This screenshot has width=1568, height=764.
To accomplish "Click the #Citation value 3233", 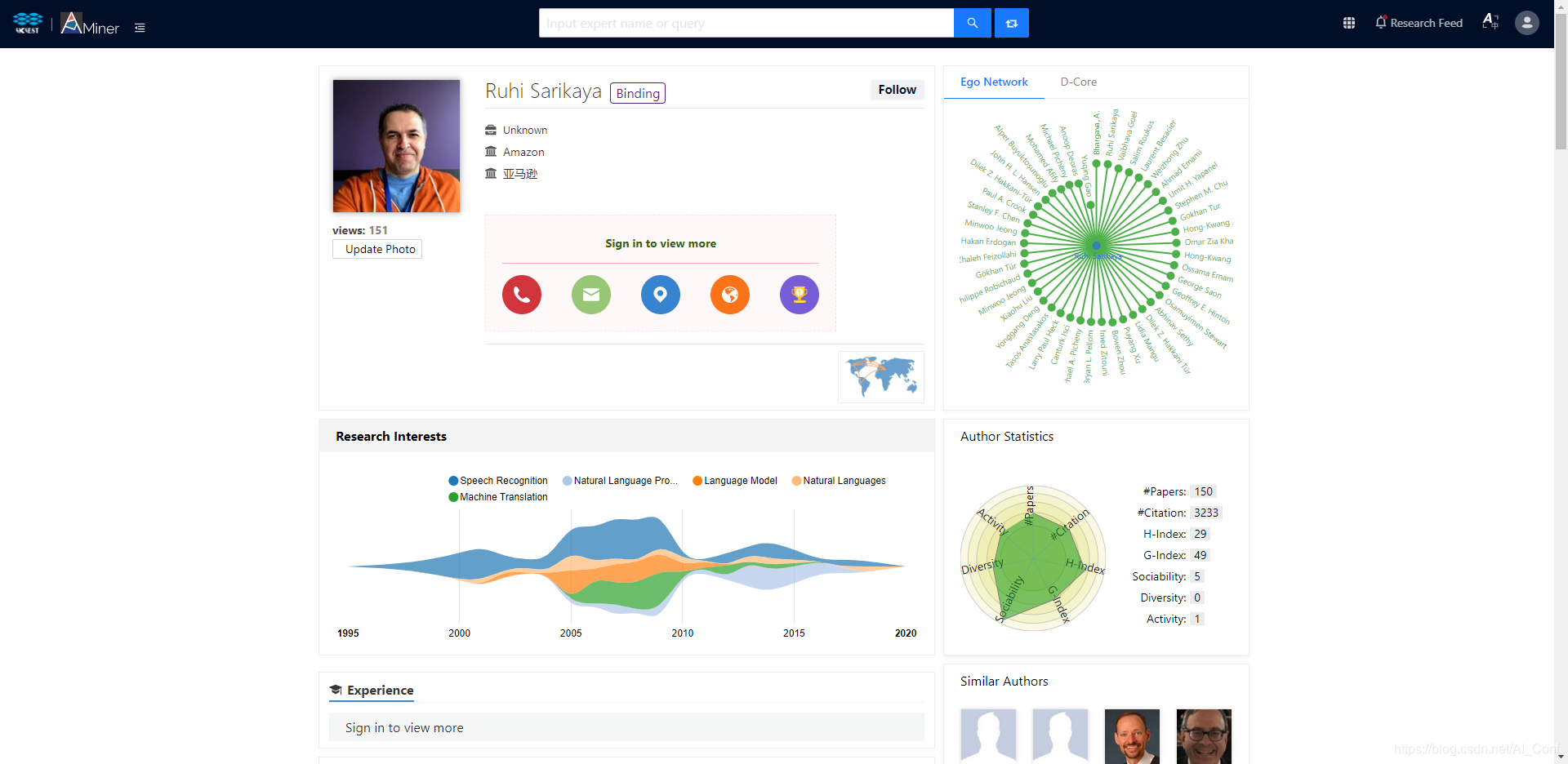I will coord(1206,513).
